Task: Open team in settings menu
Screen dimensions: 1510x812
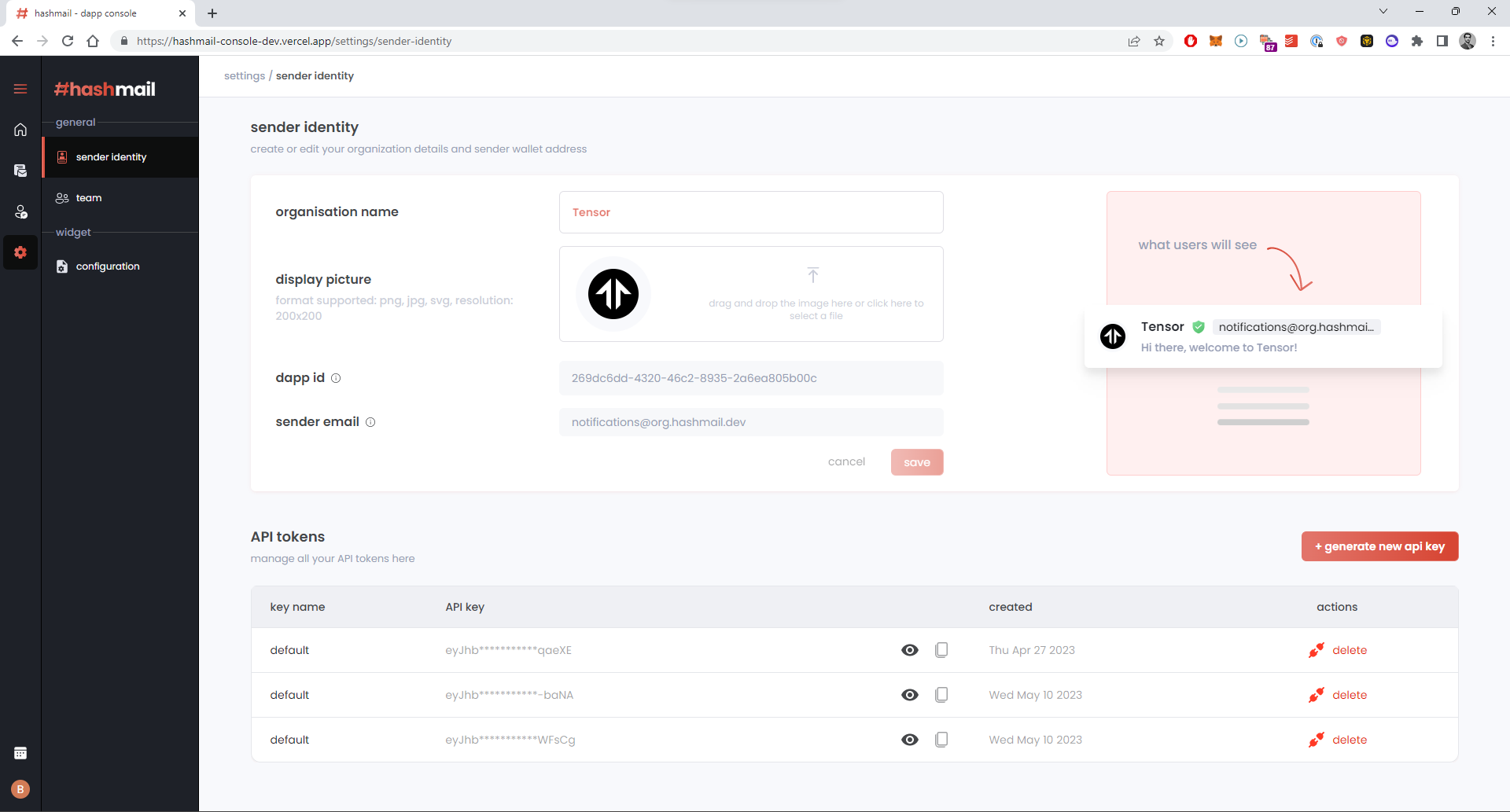Action: (120, 198)
